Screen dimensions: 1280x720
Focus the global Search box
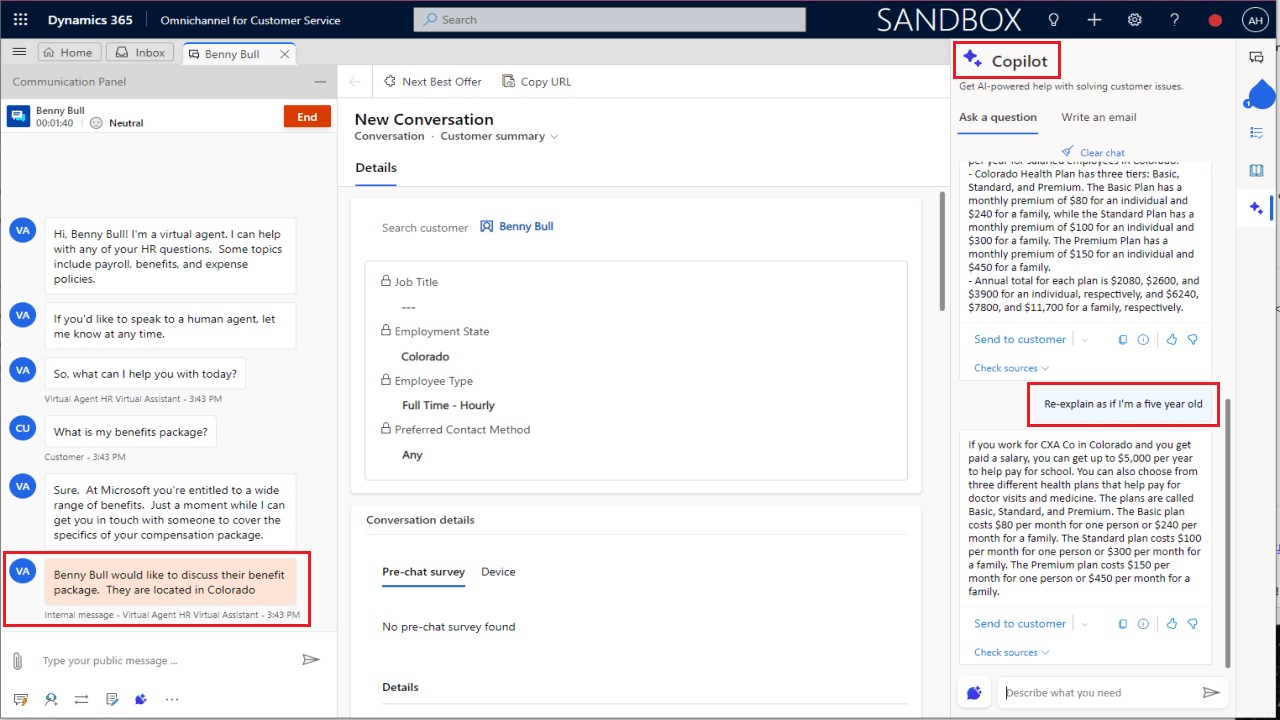[609, 20]
